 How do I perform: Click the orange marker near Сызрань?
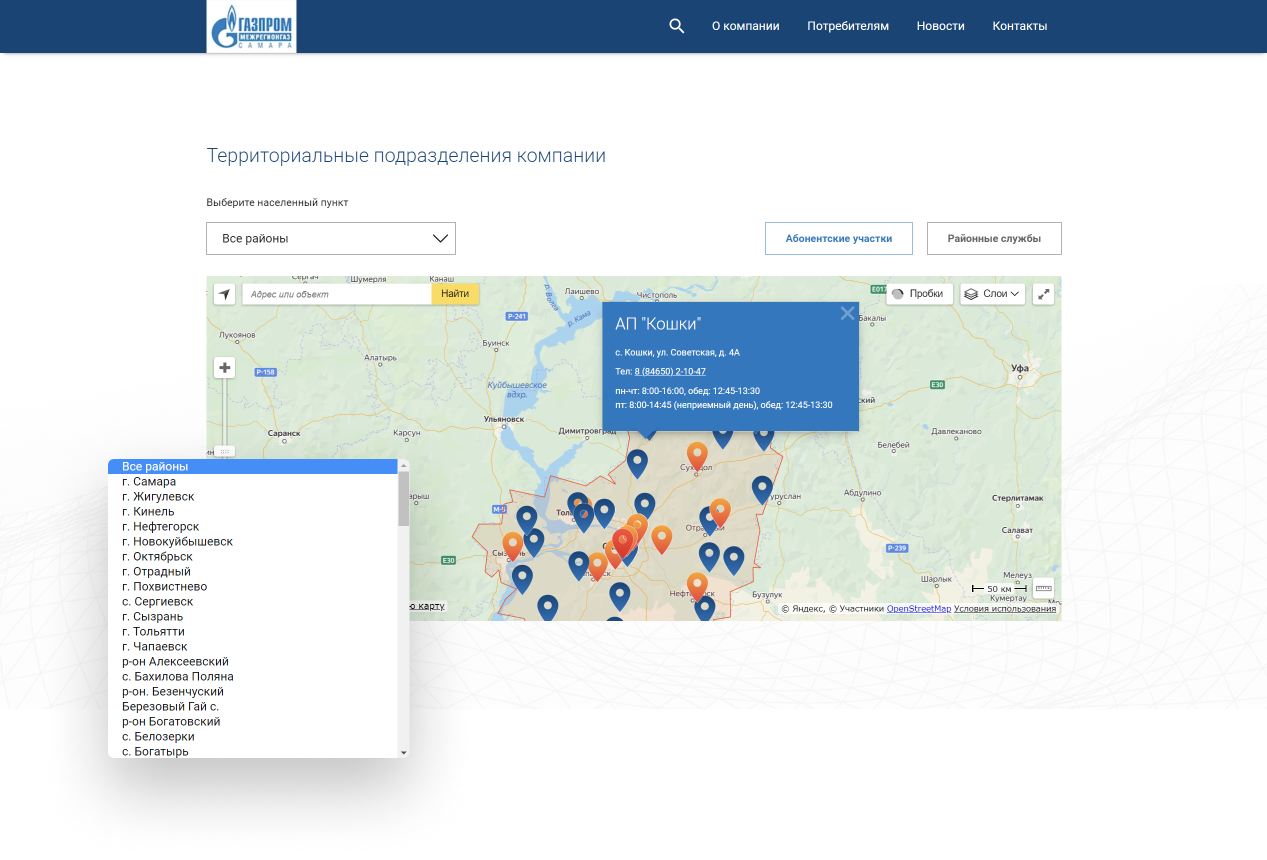click(513, 545)
